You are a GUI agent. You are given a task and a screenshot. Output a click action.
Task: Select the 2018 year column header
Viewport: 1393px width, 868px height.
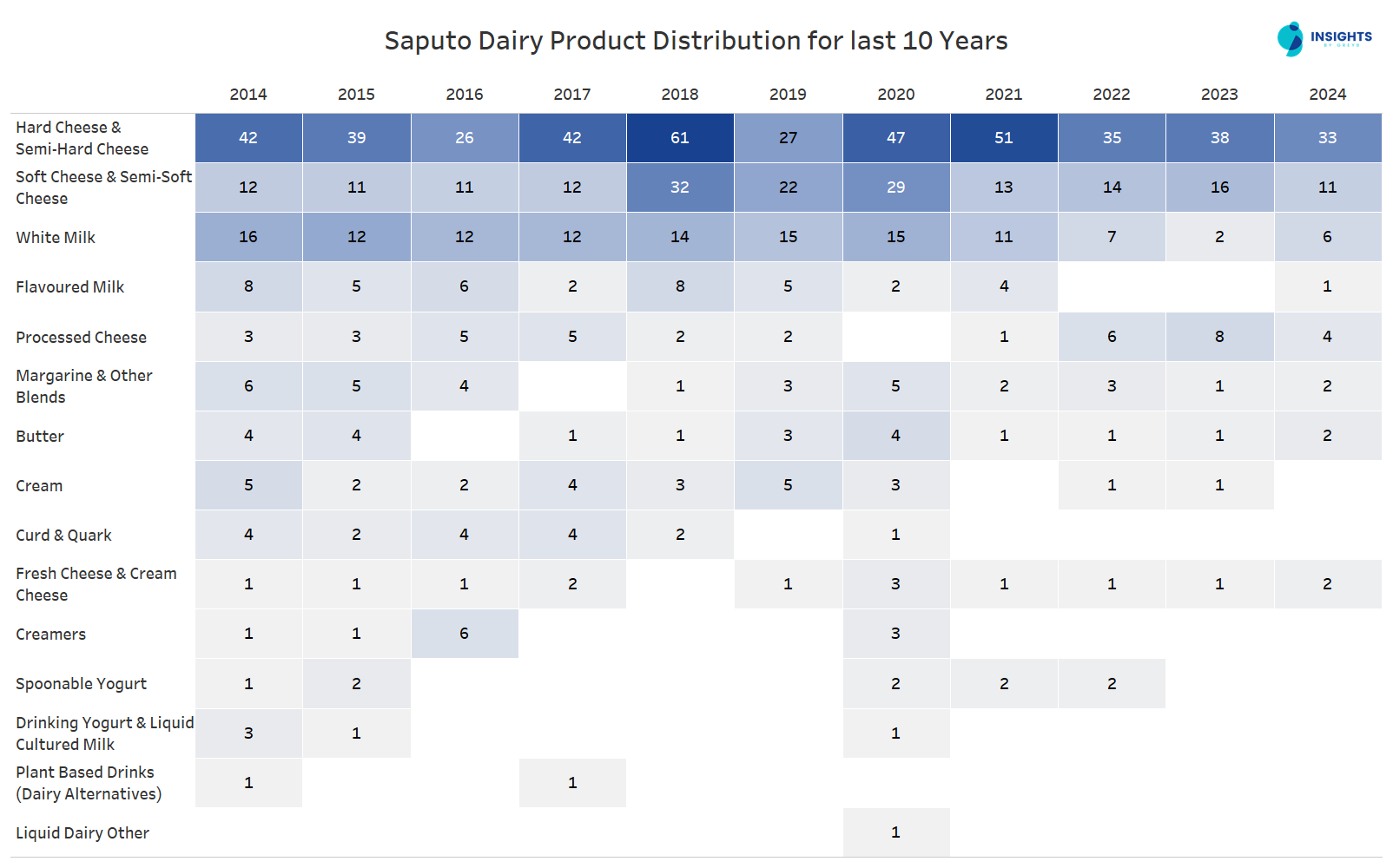tap(680, 95)
